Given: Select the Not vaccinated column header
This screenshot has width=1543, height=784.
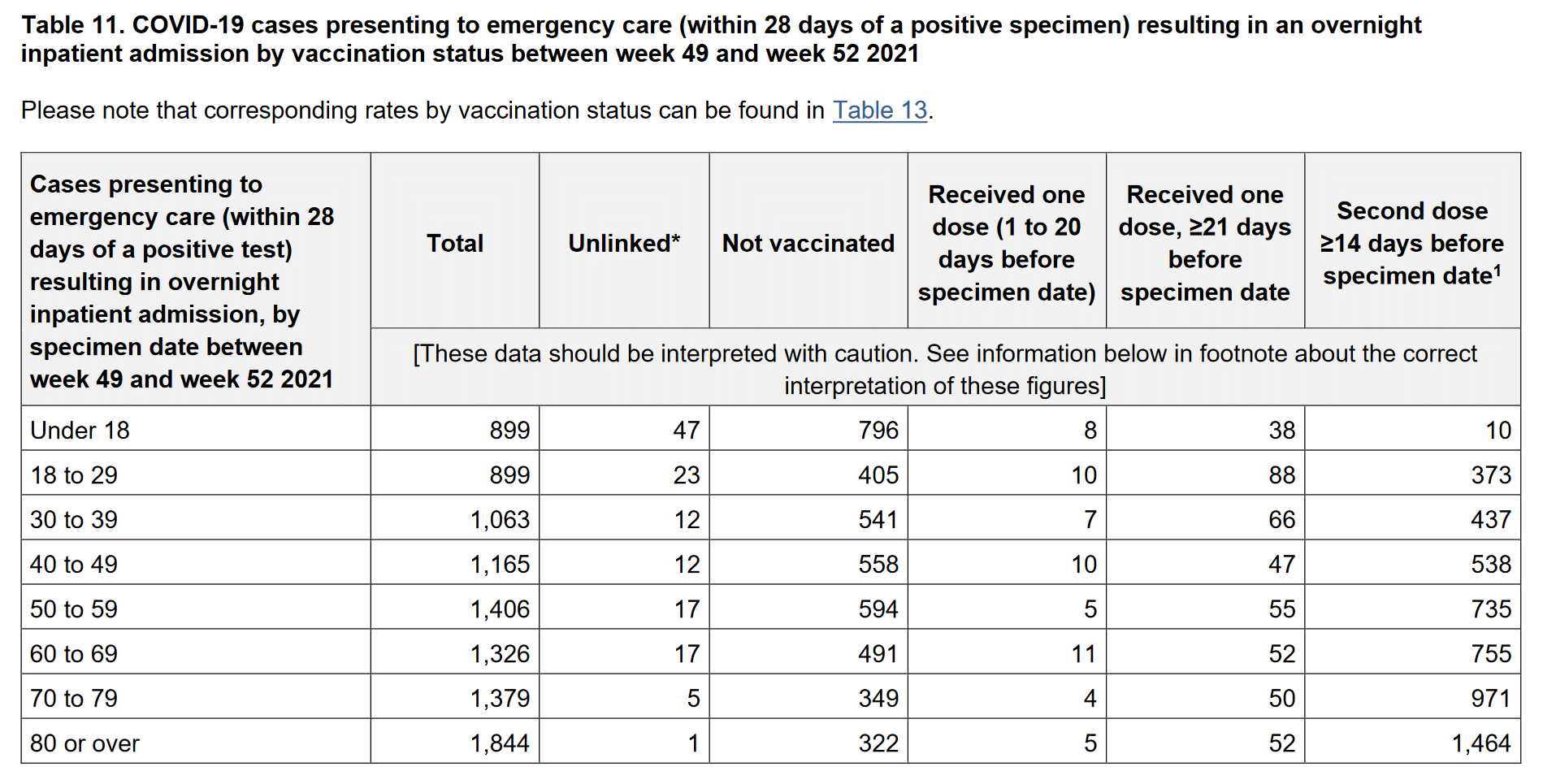Looking at the screenshot, I should click(808, 243).
